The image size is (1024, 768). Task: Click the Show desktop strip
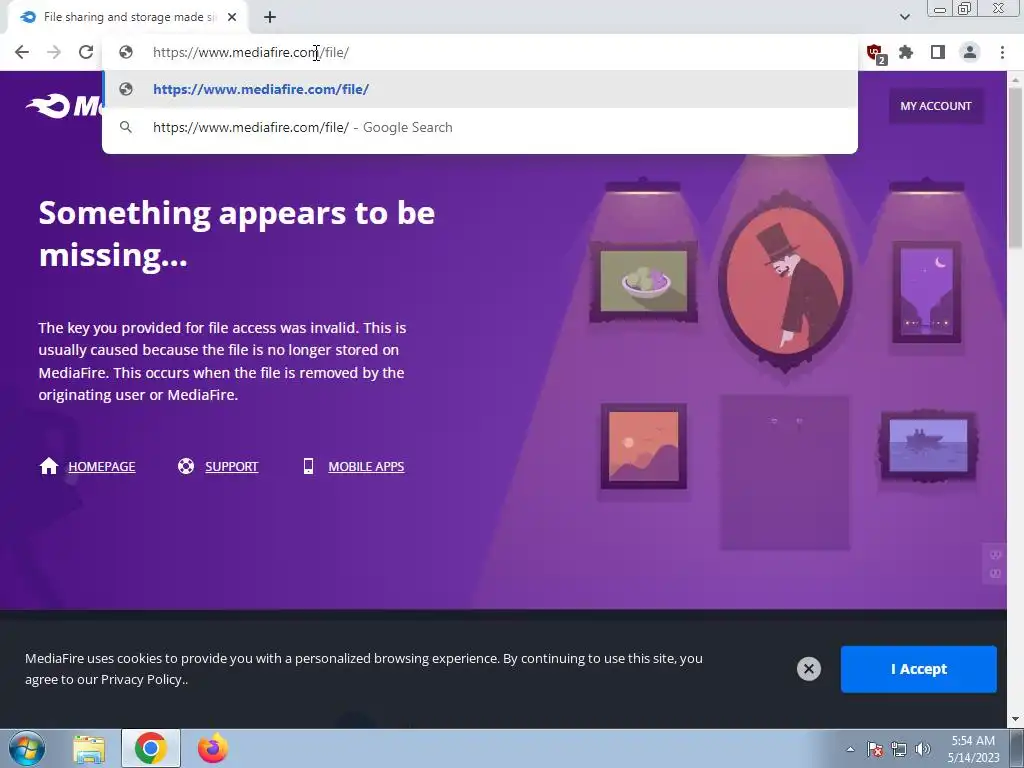point(1017,748)
